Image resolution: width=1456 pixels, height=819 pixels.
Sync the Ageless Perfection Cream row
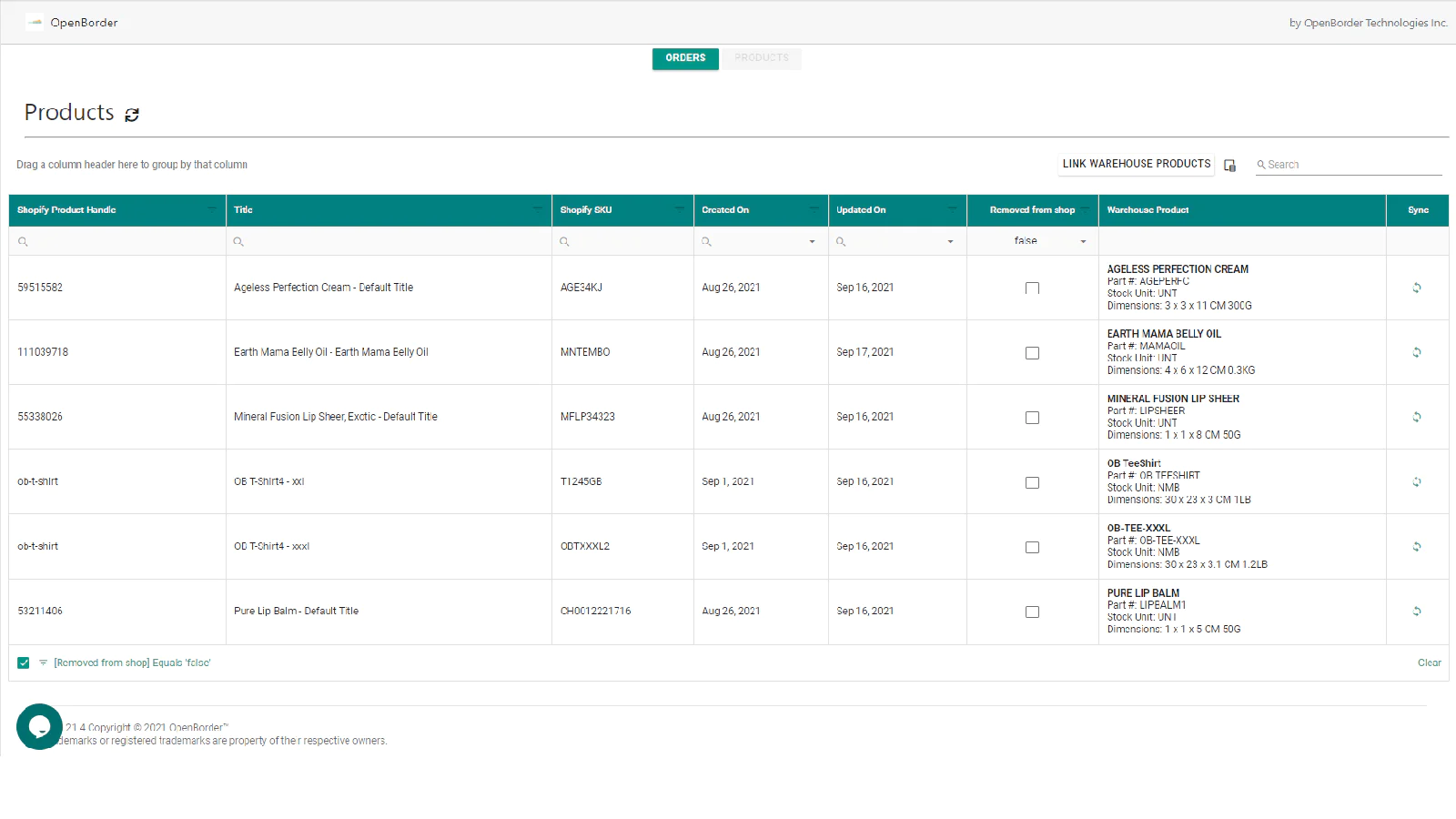coord(1417,288)
